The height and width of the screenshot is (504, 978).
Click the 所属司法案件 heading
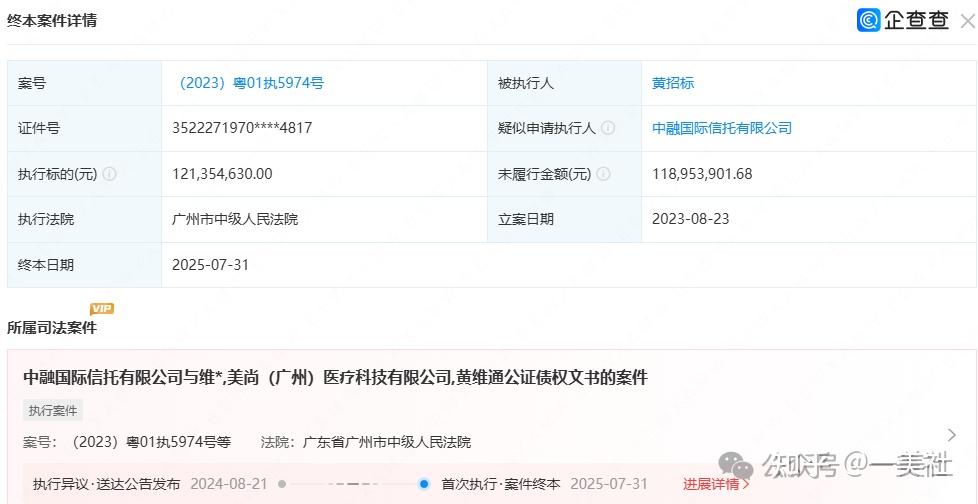(52, 327)
